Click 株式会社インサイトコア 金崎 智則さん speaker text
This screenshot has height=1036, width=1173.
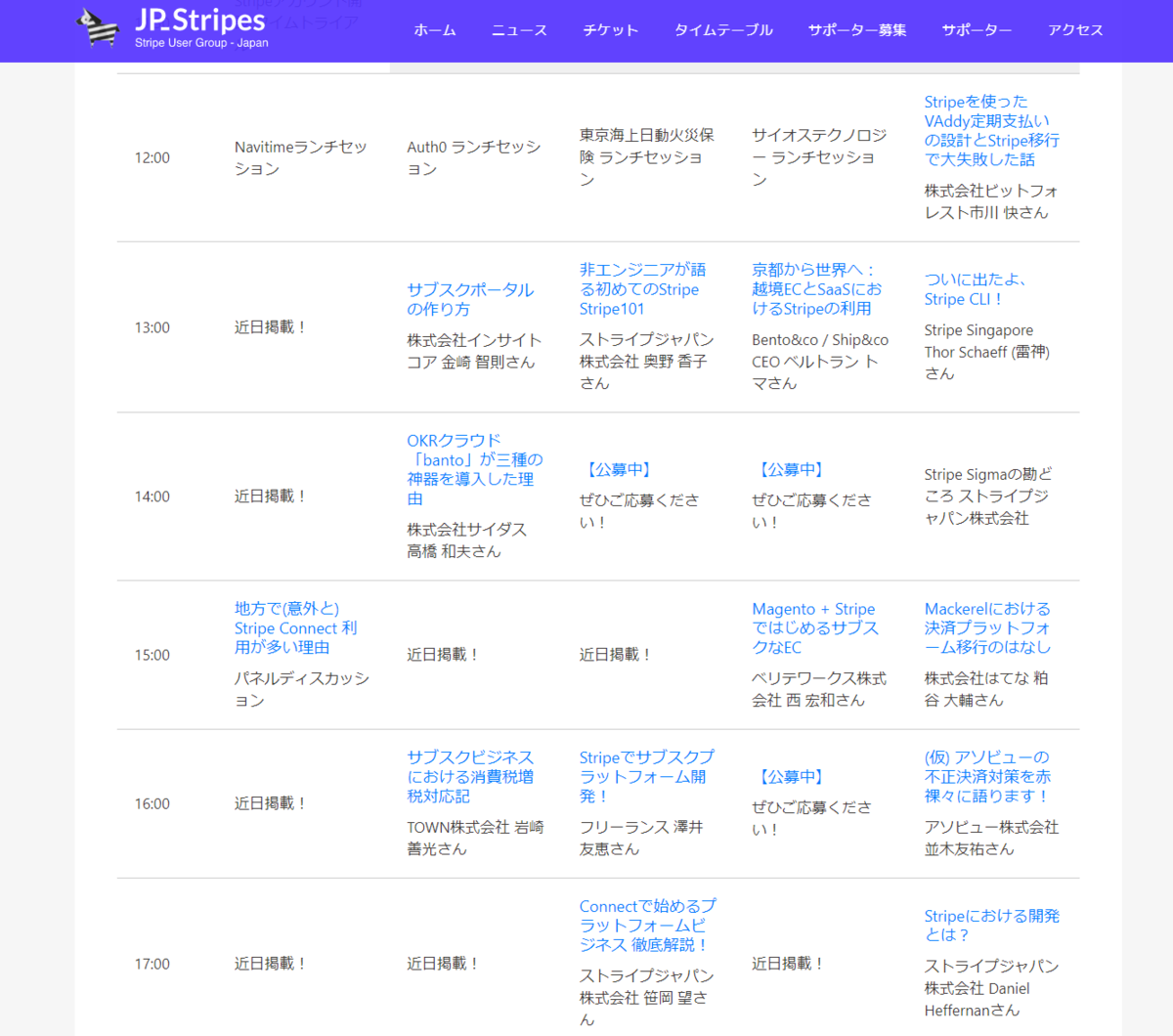pyautogui.click(x=474, y=351)
